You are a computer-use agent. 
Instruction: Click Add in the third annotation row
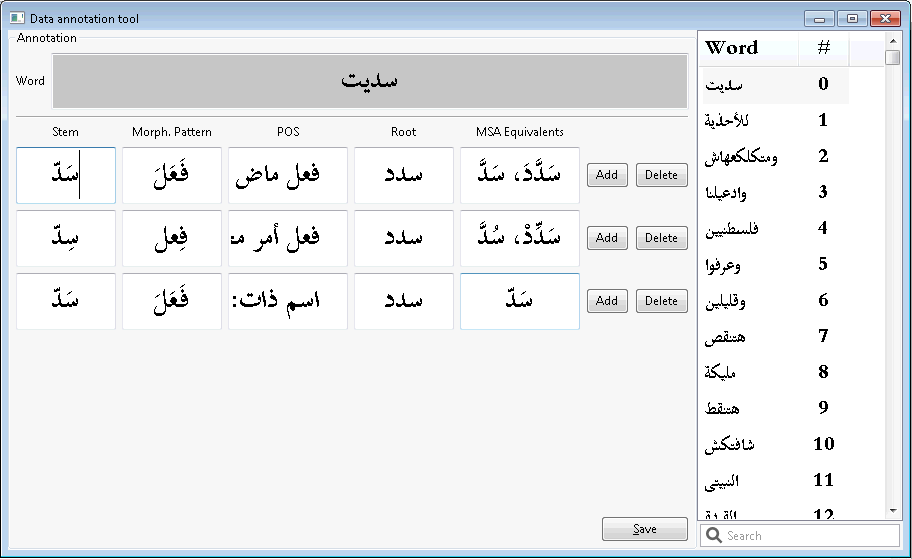[607, 301]
